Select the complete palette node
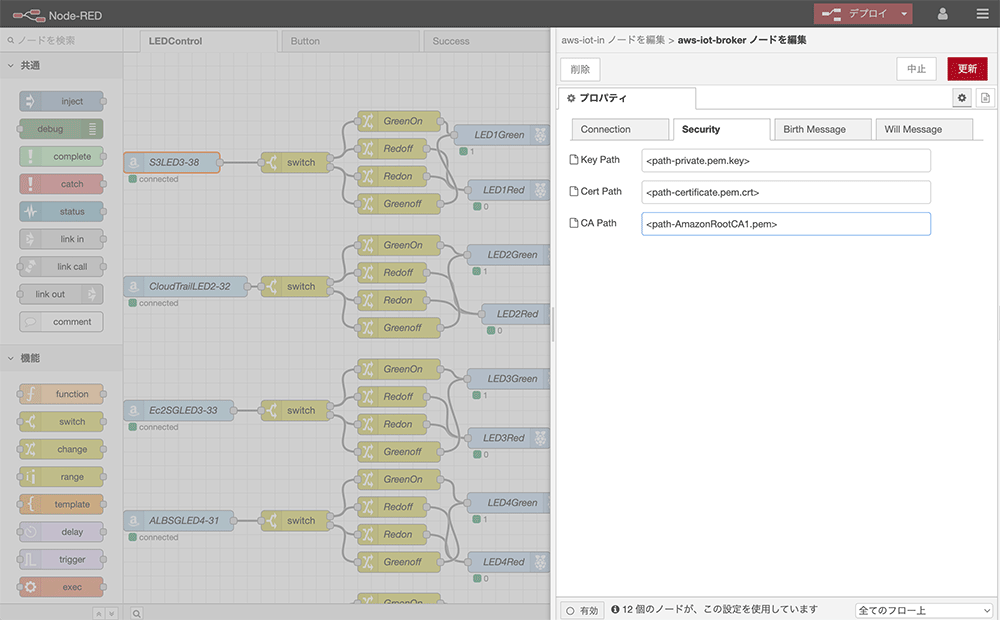Viewport: 1000px width, 620px height. 61,156
